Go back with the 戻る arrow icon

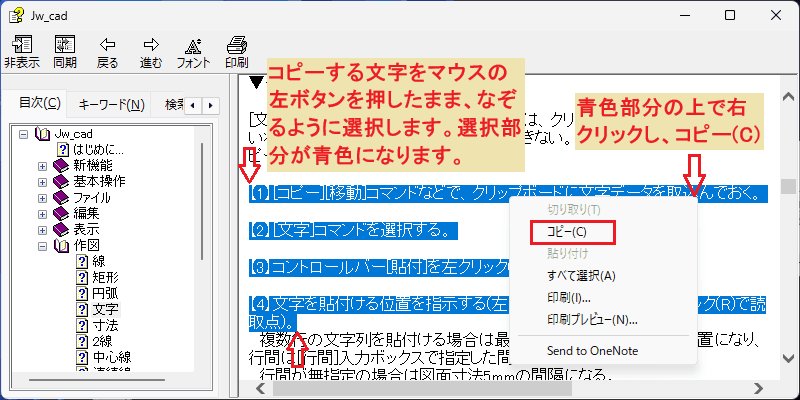[x=107, y=44]
